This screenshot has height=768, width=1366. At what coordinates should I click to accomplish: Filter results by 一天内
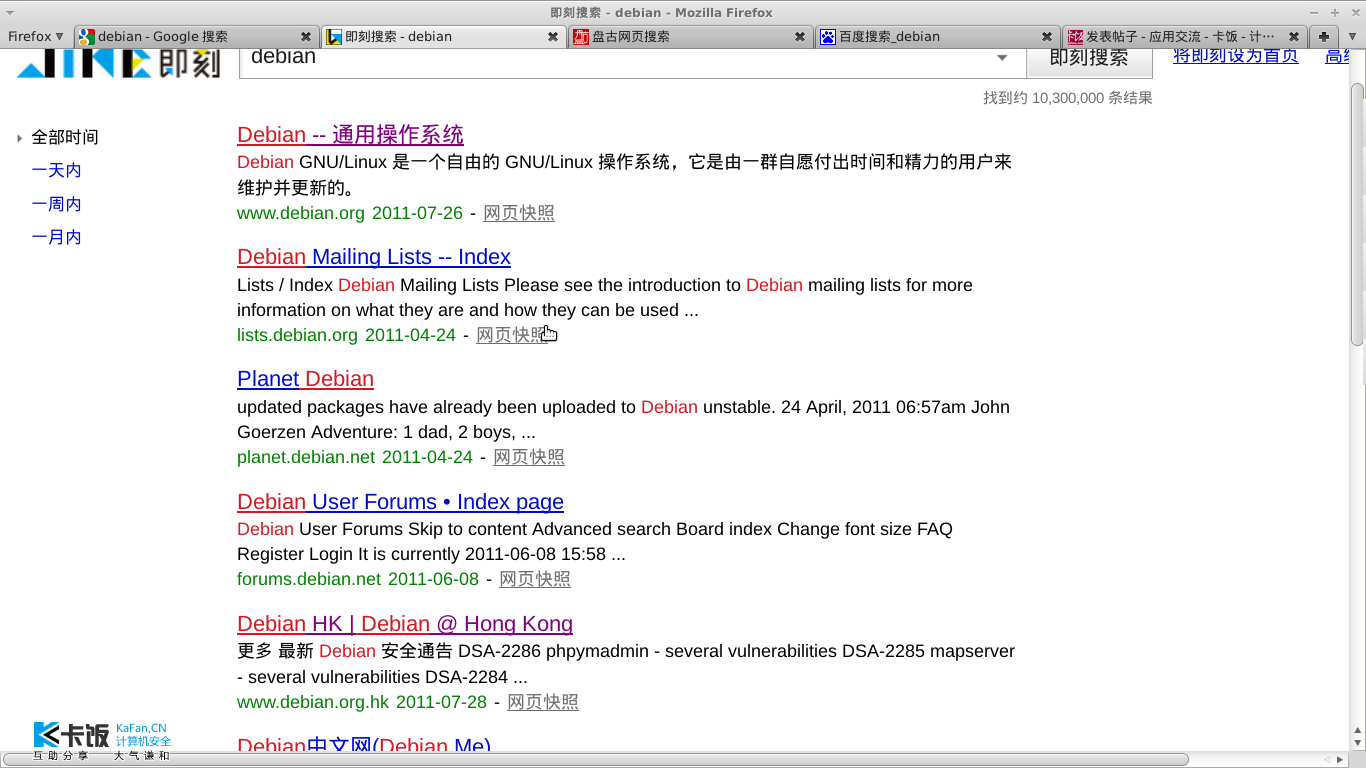[x=56, y=171]
